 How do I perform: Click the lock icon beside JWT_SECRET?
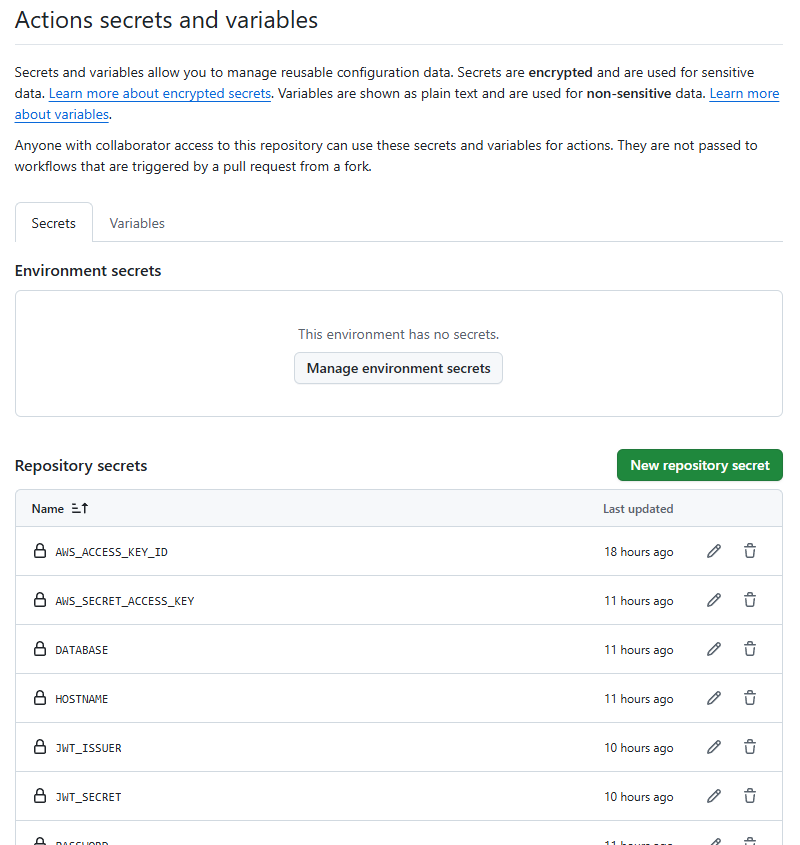click(x=40, y=796)
